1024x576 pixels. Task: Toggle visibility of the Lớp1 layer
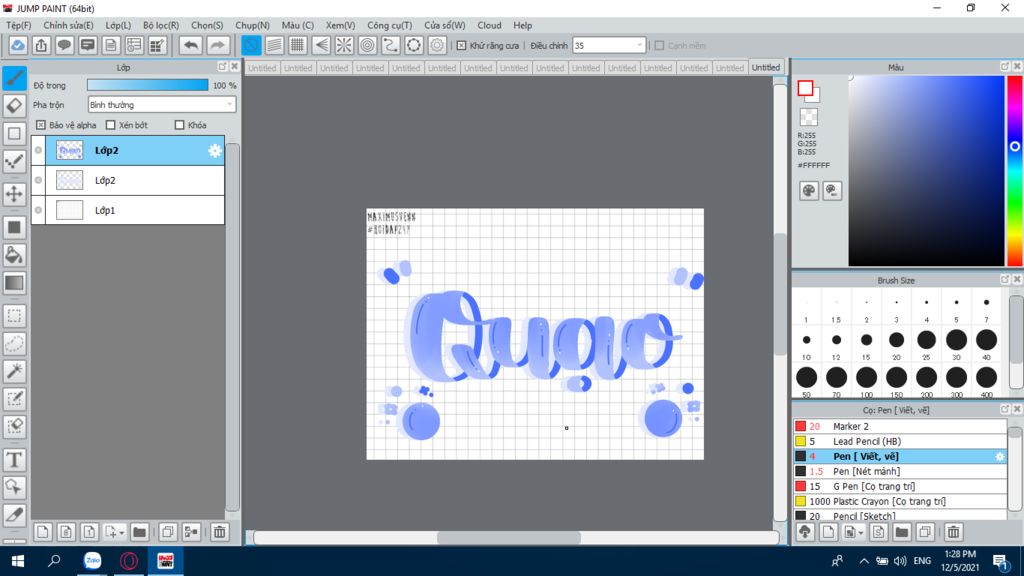(x=39, y=210)
